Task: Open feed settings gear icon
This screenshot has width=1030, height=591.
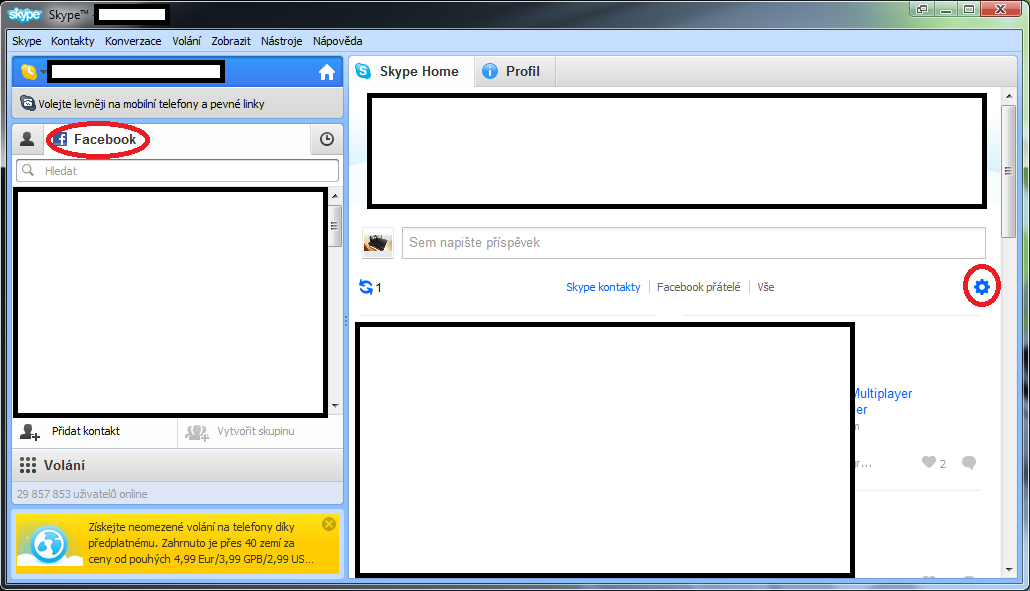Action: pos(981,287)
